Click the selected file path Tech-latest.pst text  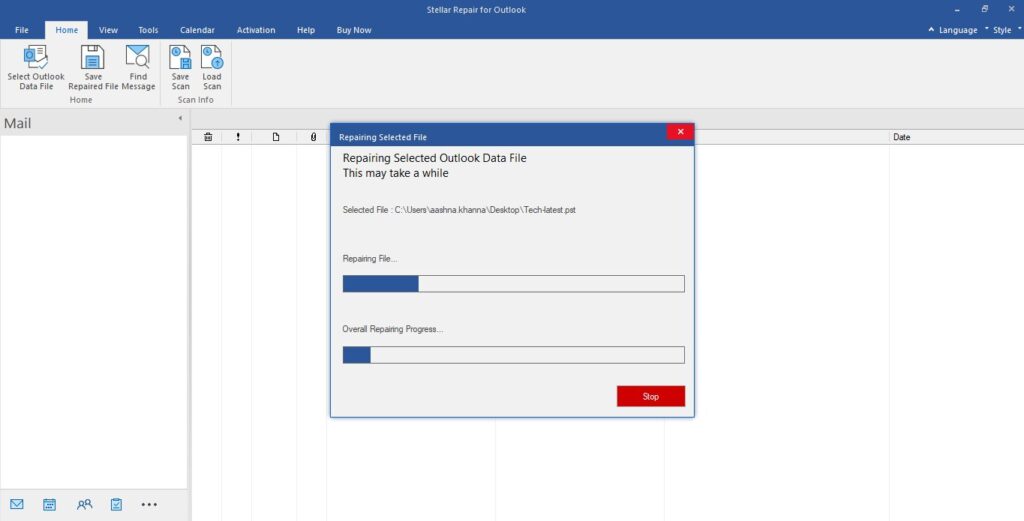click(485, 210)
